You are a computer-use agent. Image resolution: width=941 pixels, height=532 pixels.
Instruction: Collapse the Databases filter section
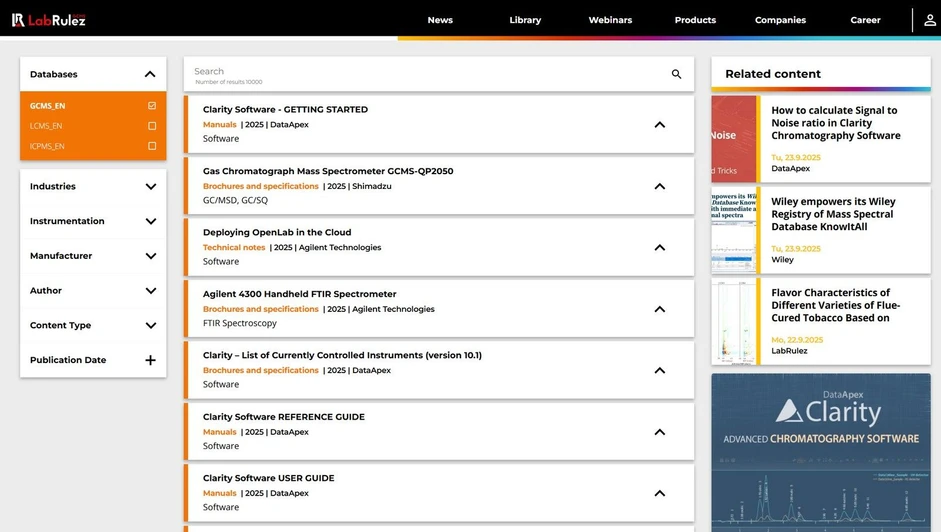click(x=150, y=74)
